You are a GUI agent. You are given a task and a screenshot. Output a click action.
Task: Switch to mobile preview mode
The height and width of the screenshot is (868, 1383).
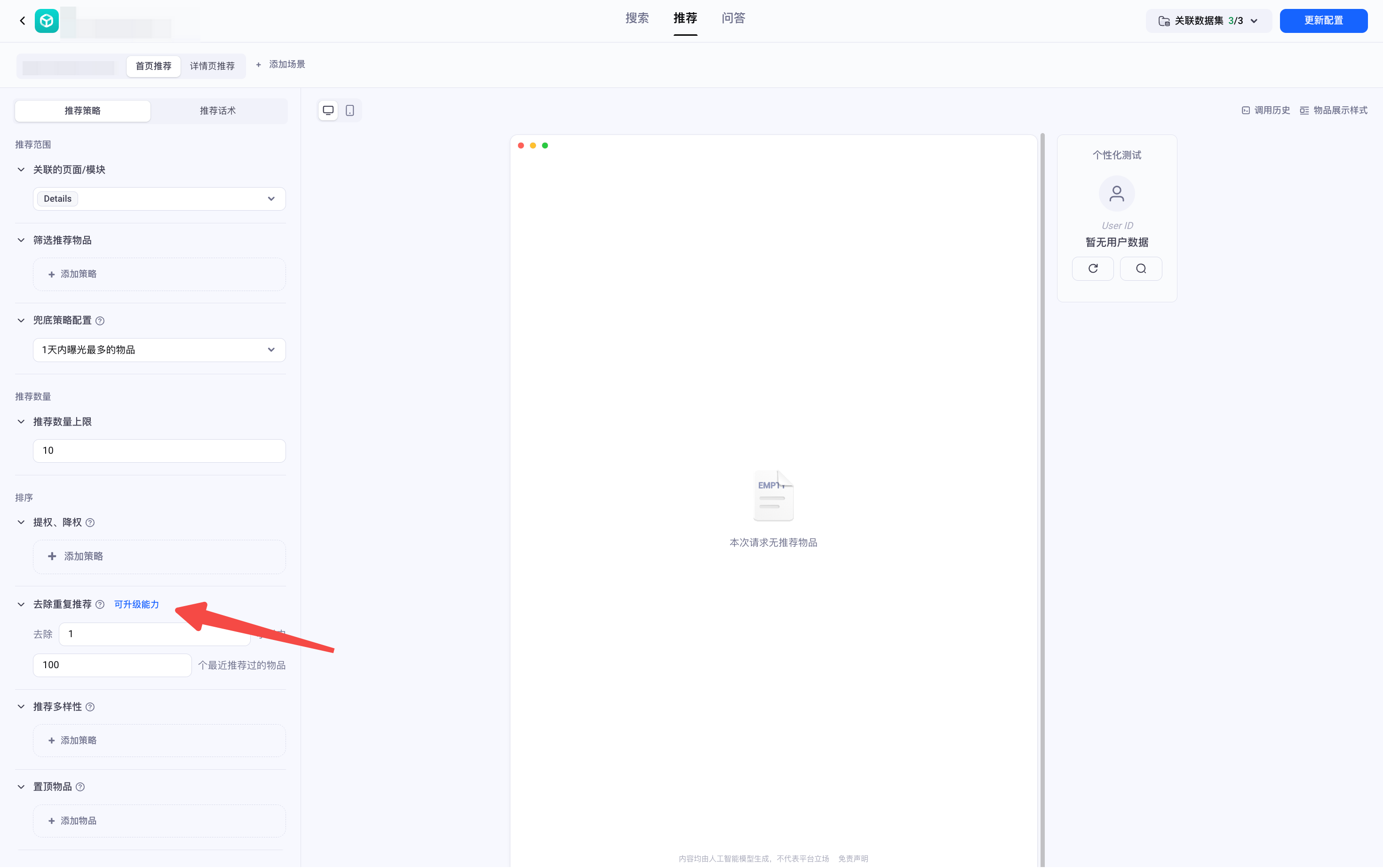click(x=350, y=110)
